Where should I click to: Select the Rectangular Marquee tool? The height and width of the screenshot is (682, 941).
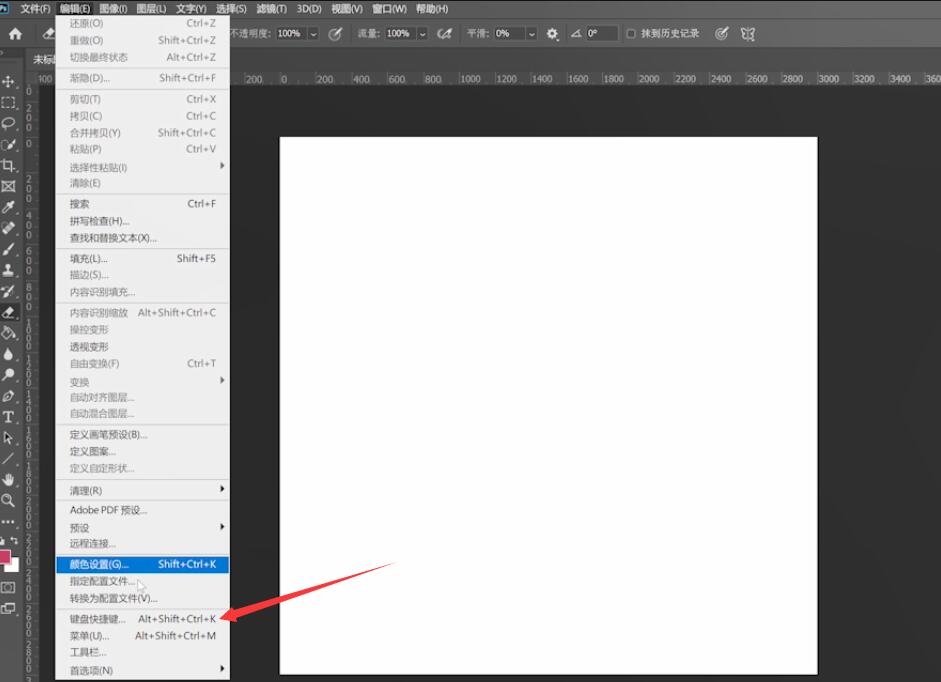point(8,103)
